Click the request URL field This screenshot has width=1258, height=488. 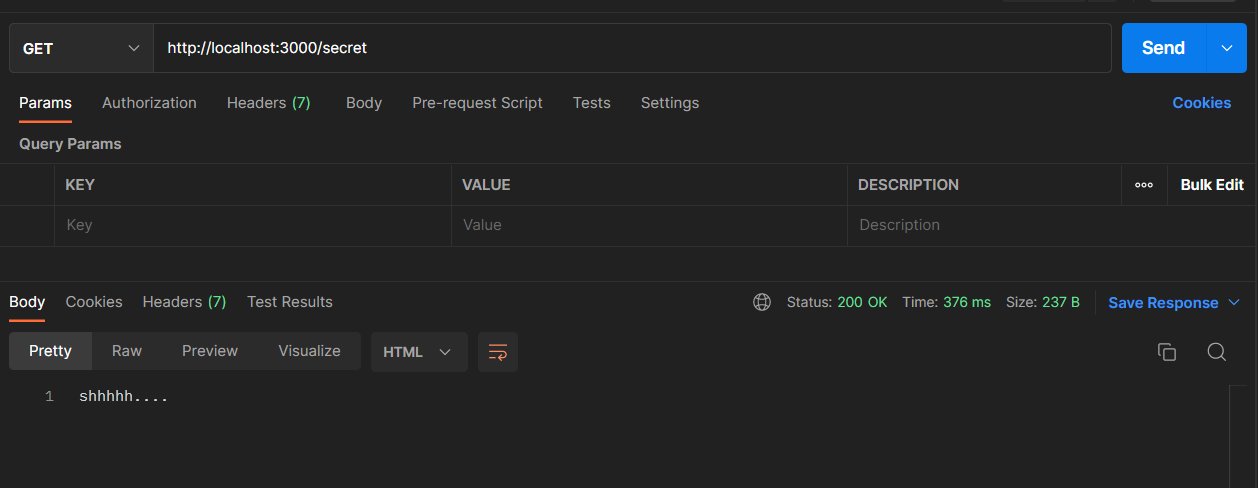pos(630,48)
